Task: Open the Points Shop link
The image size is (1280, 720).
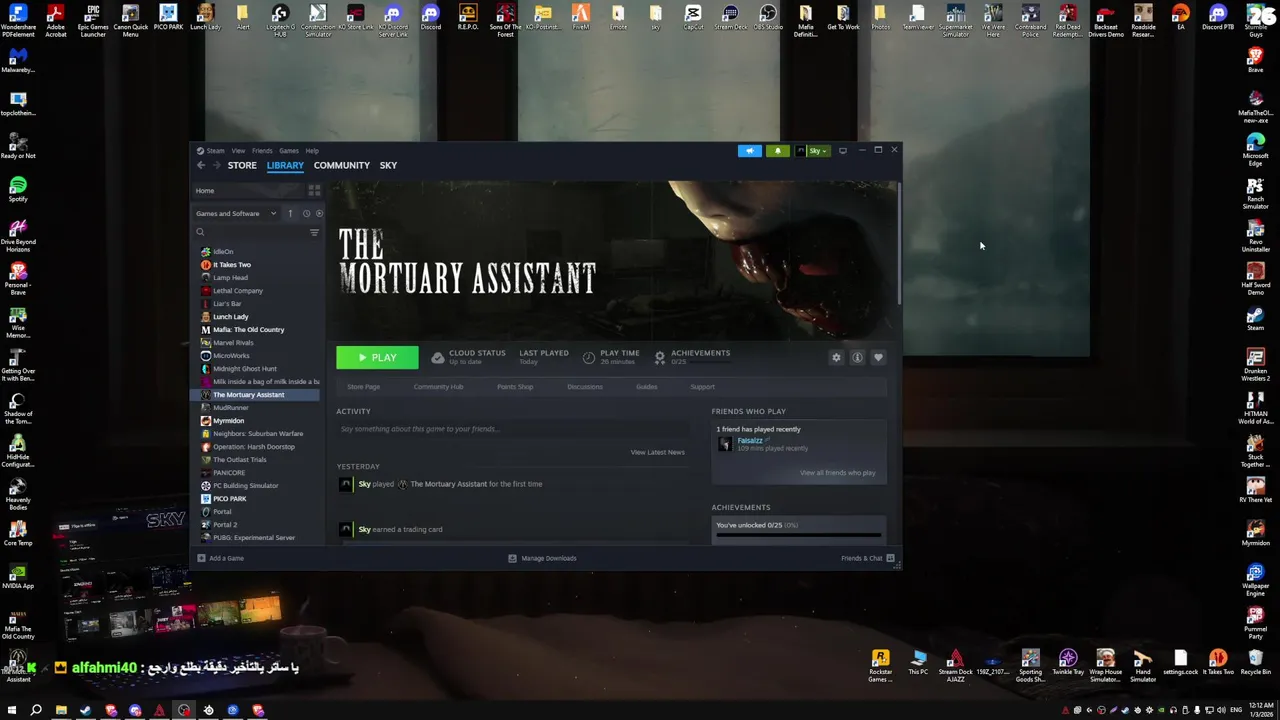Action: tap(515, 387)
